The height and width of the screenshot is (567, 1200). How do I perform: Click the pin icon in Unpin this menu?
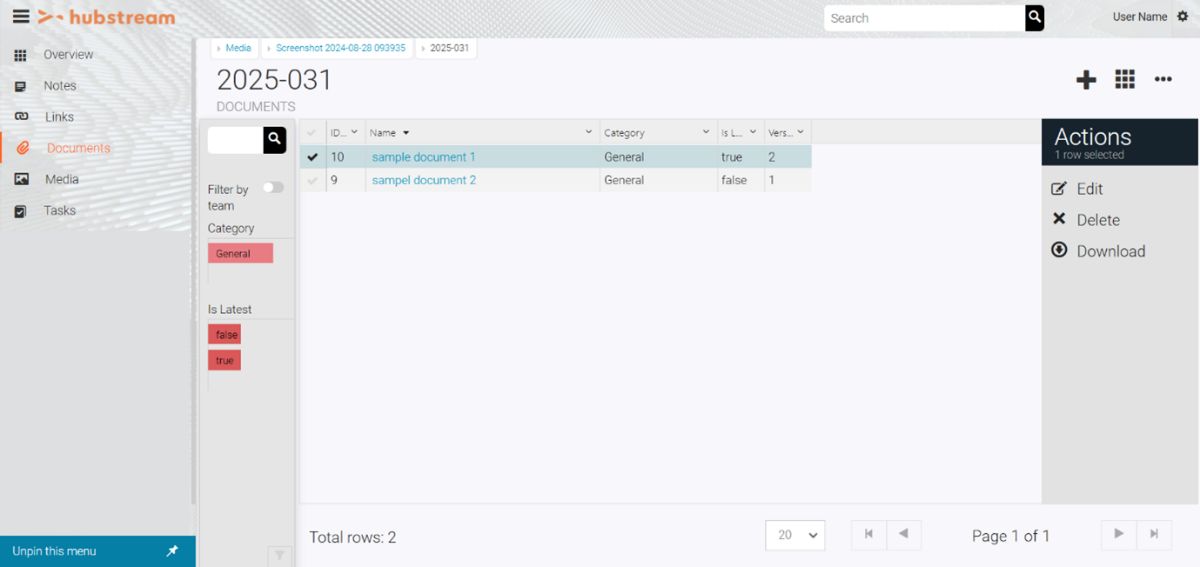pyautogui.click(x=172, y=551)
